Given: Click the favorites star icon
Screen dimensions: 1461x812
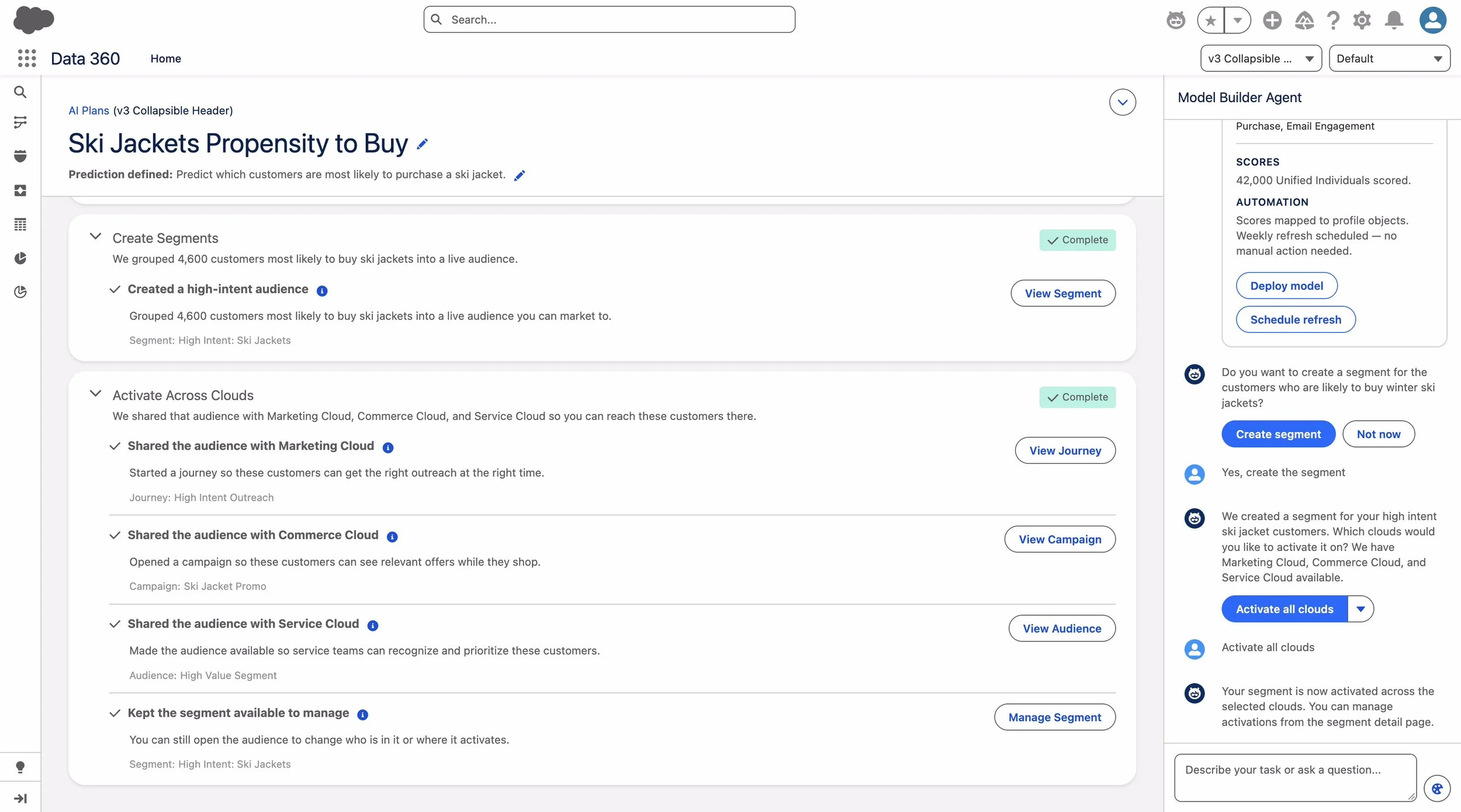Looking at the screenshot, I should click(1211, 20).
